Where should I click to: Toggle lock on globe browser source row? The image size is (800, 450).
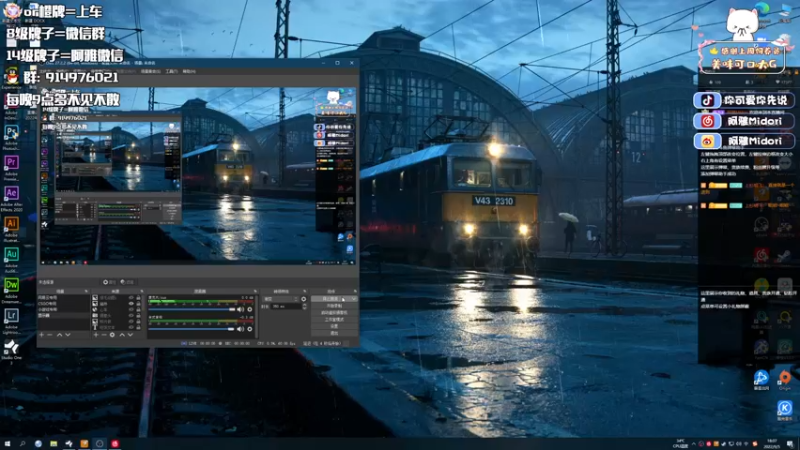pyautogui.click(x=138, y=310)
